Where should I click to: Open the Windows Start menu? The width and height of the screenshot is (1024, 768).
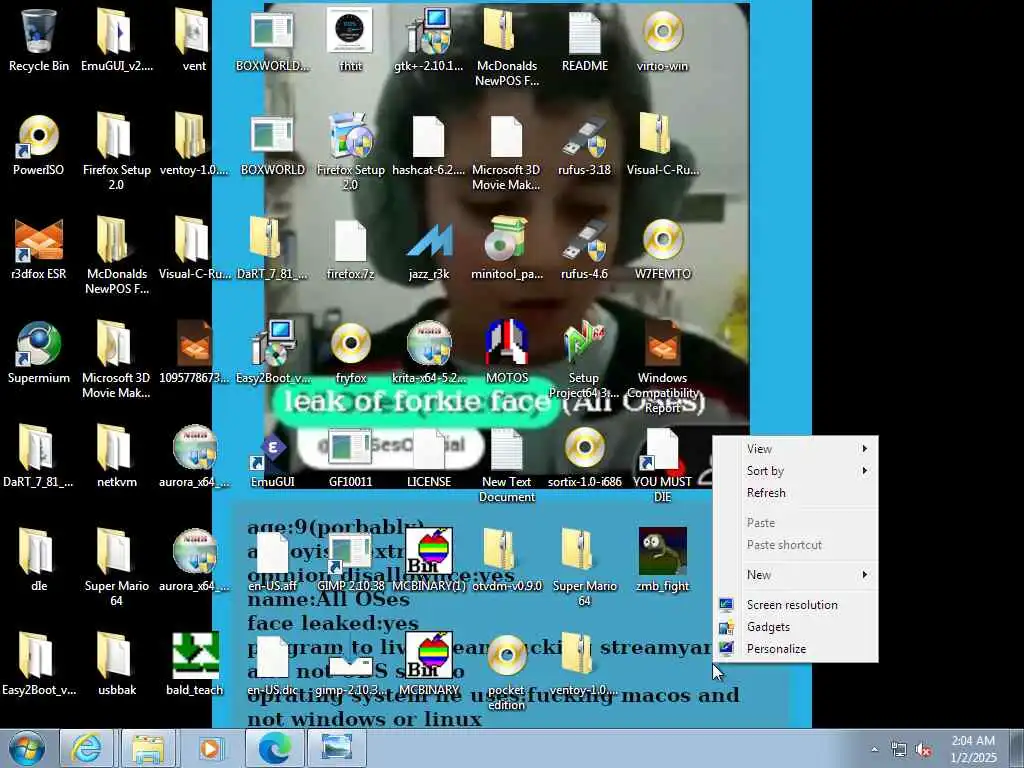click(x=26, y=748)
